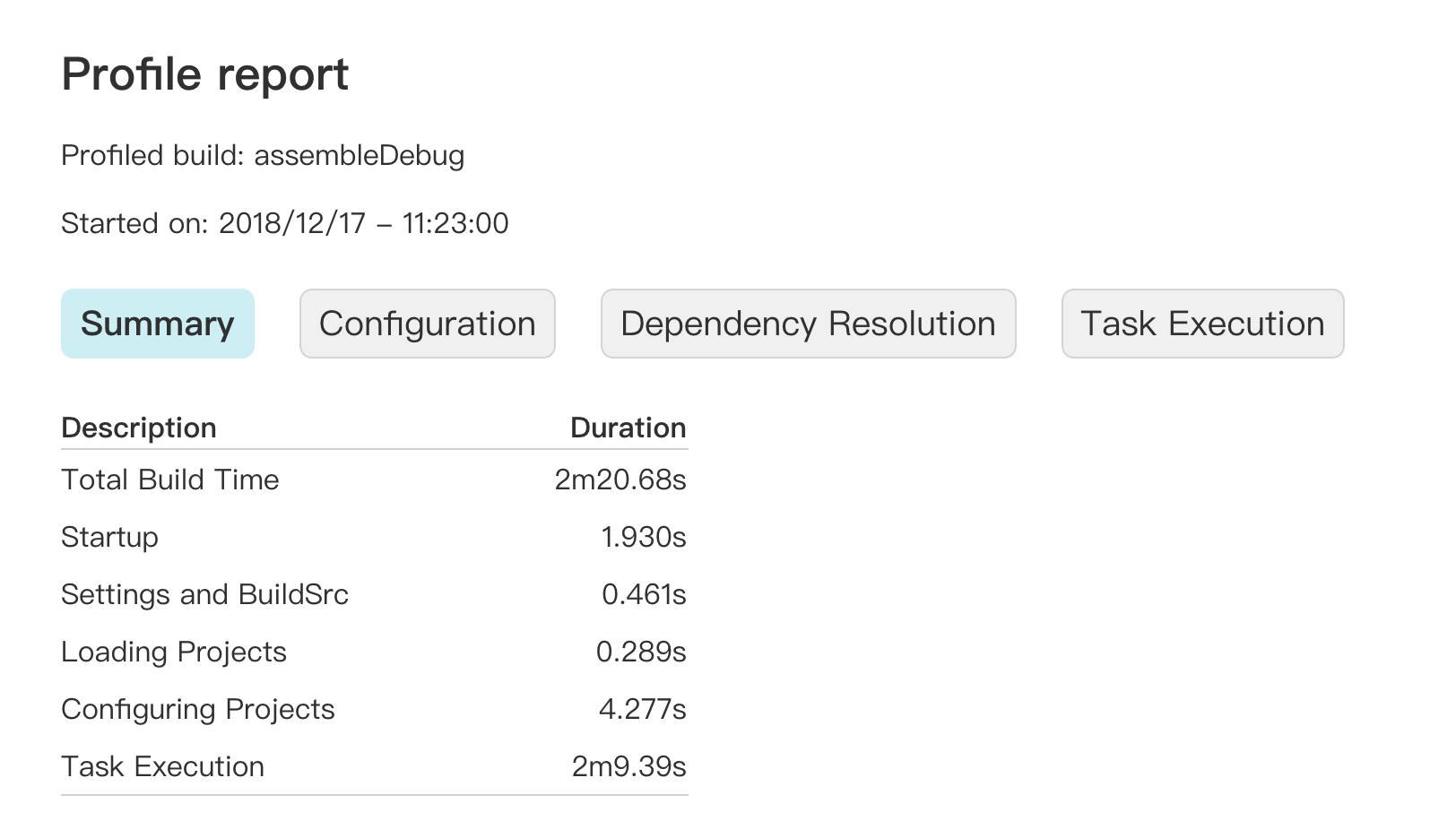Open the Configuration tab
Image resolution: width=1456 pixels, height=821 pixels.
(x=428, y=324)
